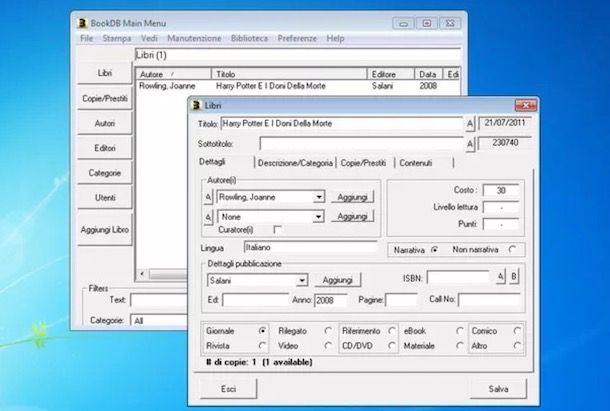Open the Preferenze menu

pyautogui.click(x=297, y=39)
